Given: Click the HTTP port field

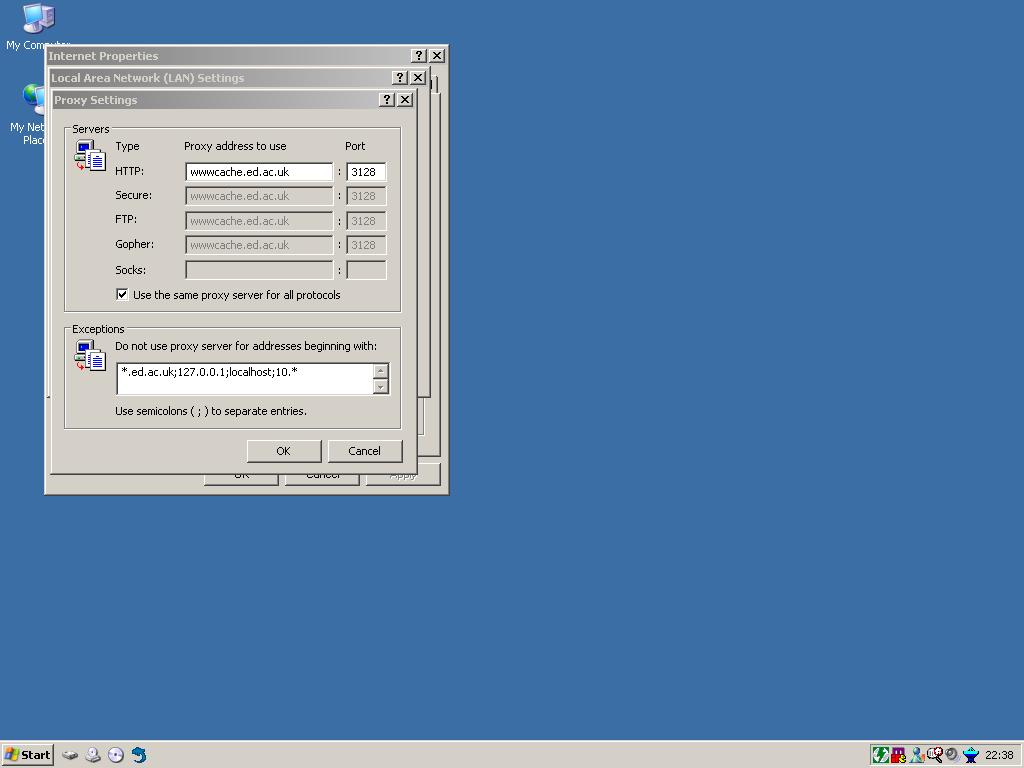Looking at the screenshot, I should (x=366, y=172).
